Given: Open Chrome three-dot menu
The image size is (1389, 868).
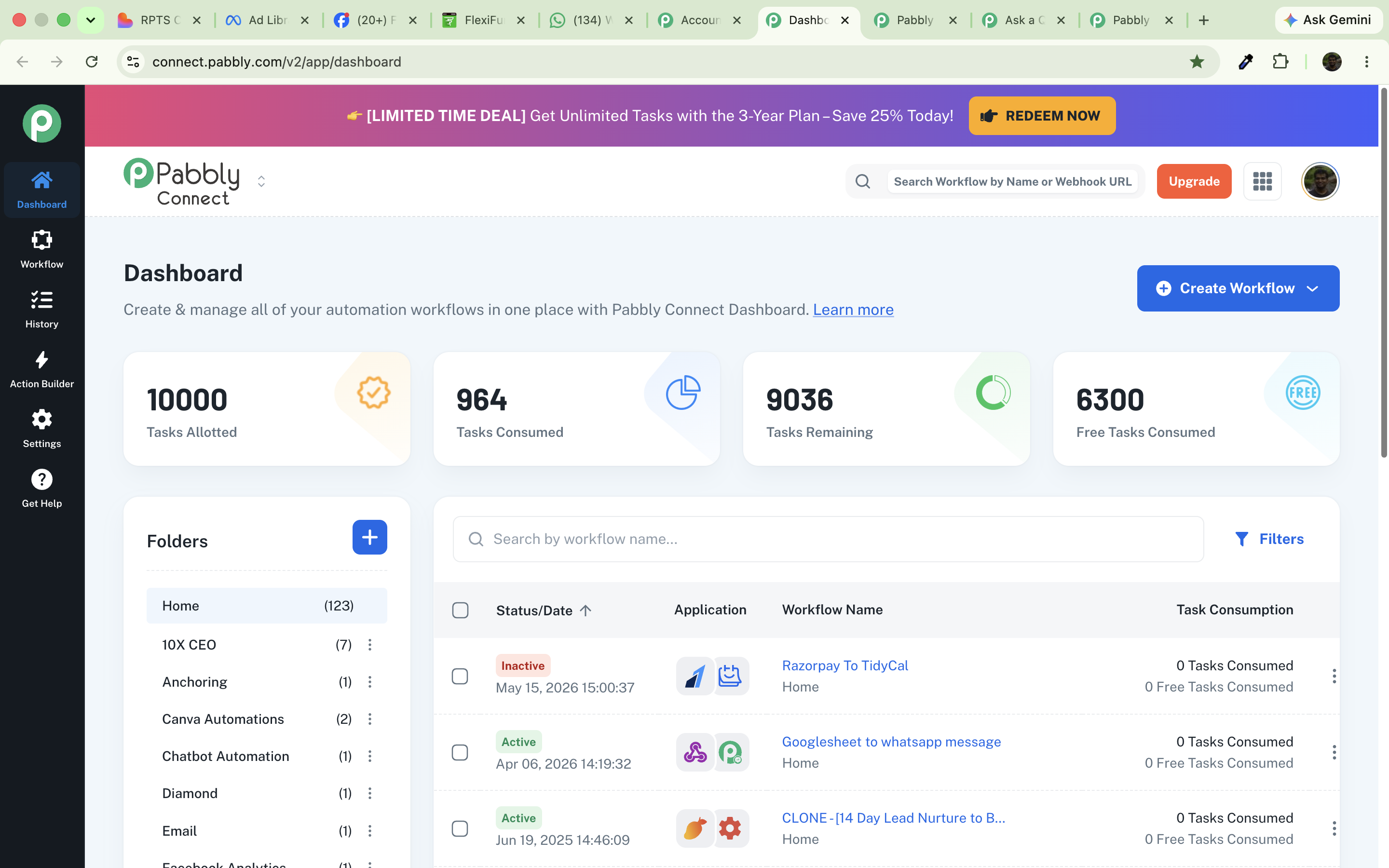Looking at the screenshot, I should point(1367,61).
